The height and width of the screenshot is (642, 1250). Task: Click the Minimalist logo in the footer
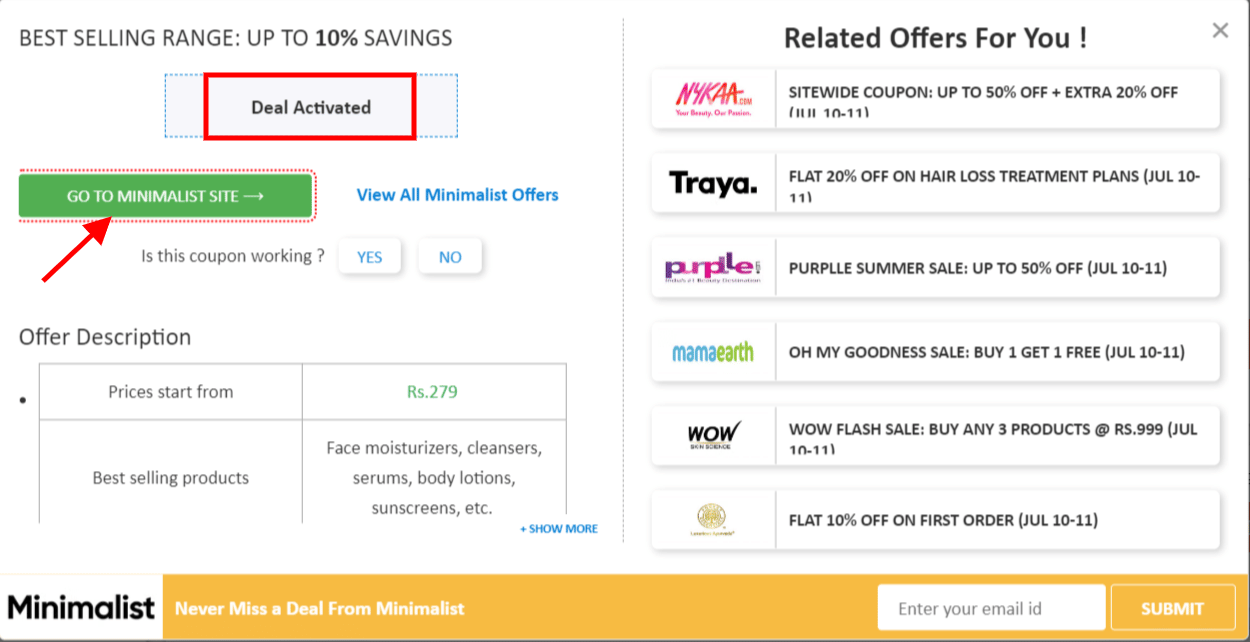click(80, 607)
